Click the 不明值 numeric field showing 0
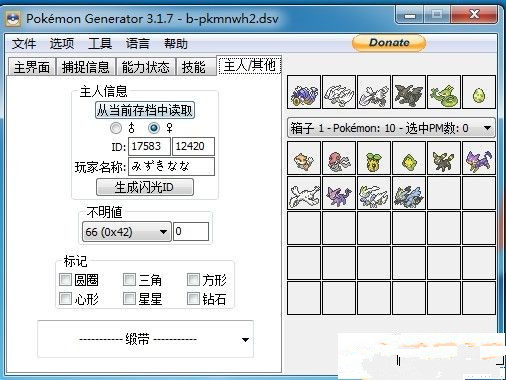The height and width of the screenshot is (380, 506). pyautogui.click(x=191, y=231)
